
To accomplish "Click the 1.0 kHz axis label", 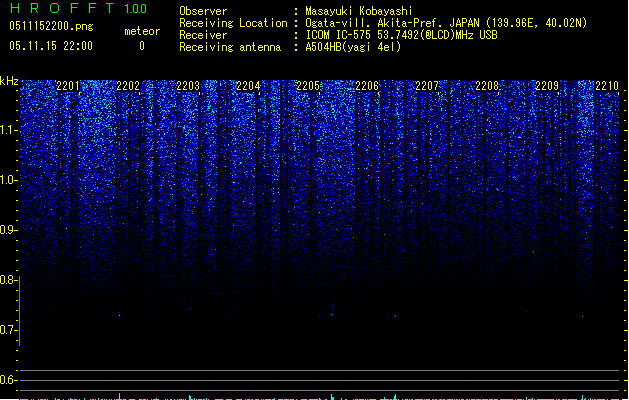I will point(8,180).
